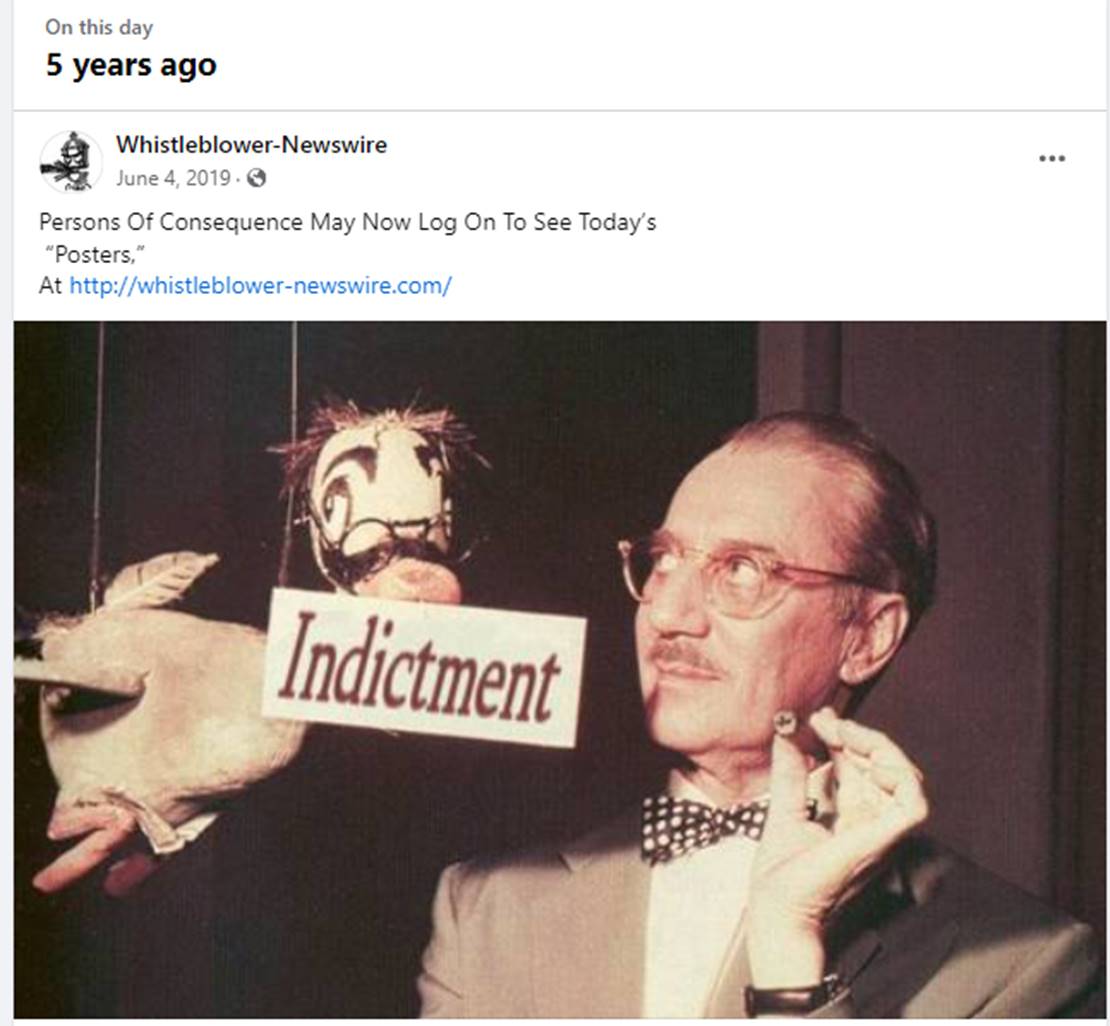Screen dimensions: 1110x1026
Task: Follow the whistleblower-newswire.com link
Action: [x=260, y=286]
